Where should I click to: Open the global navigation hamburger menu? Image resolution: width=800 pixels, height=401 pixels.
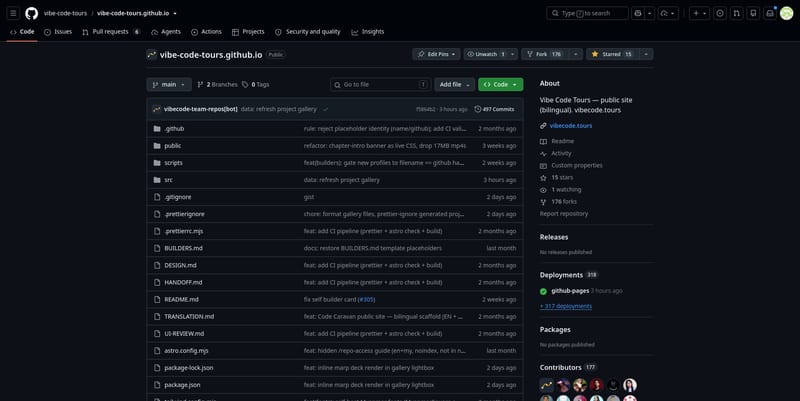click(13, 13)
